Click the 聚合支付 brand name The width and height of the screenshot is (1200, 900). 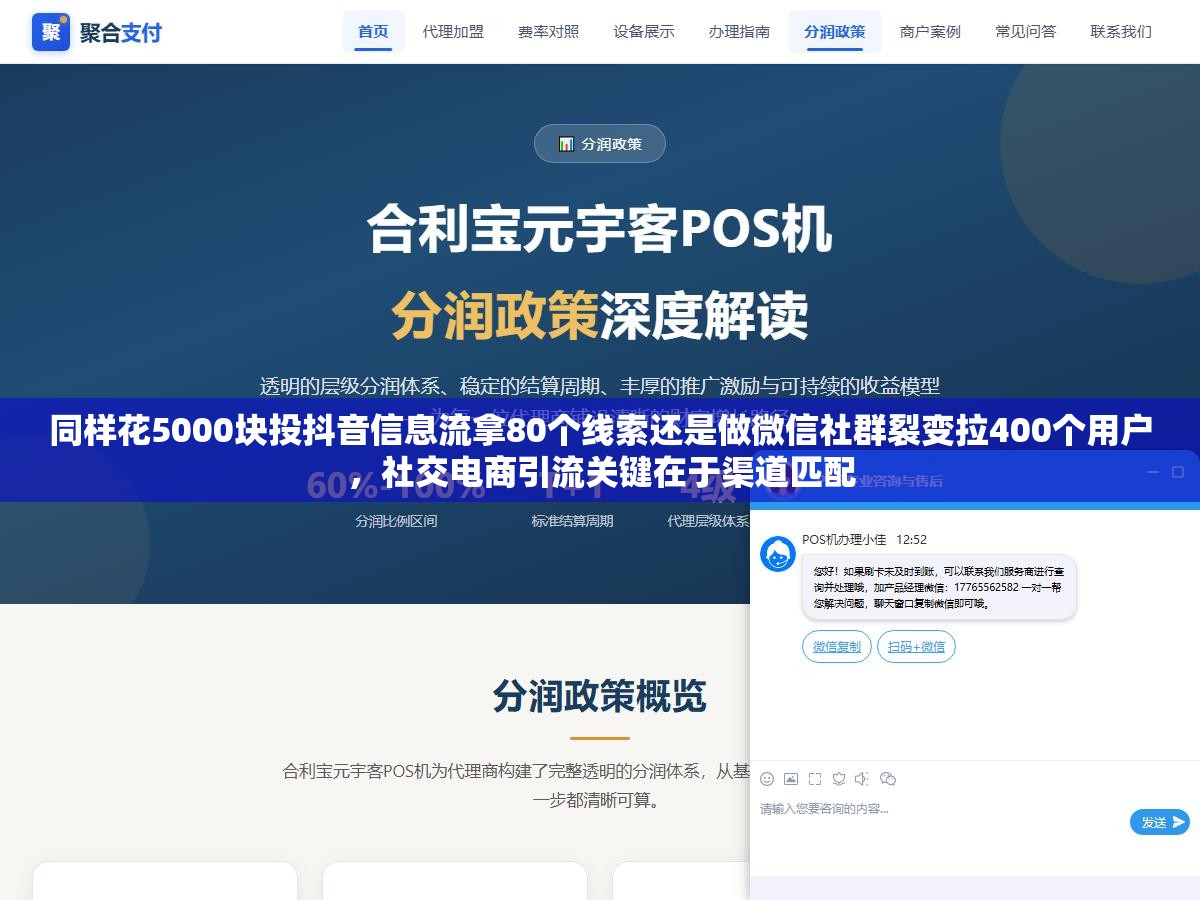pos(121,32)
